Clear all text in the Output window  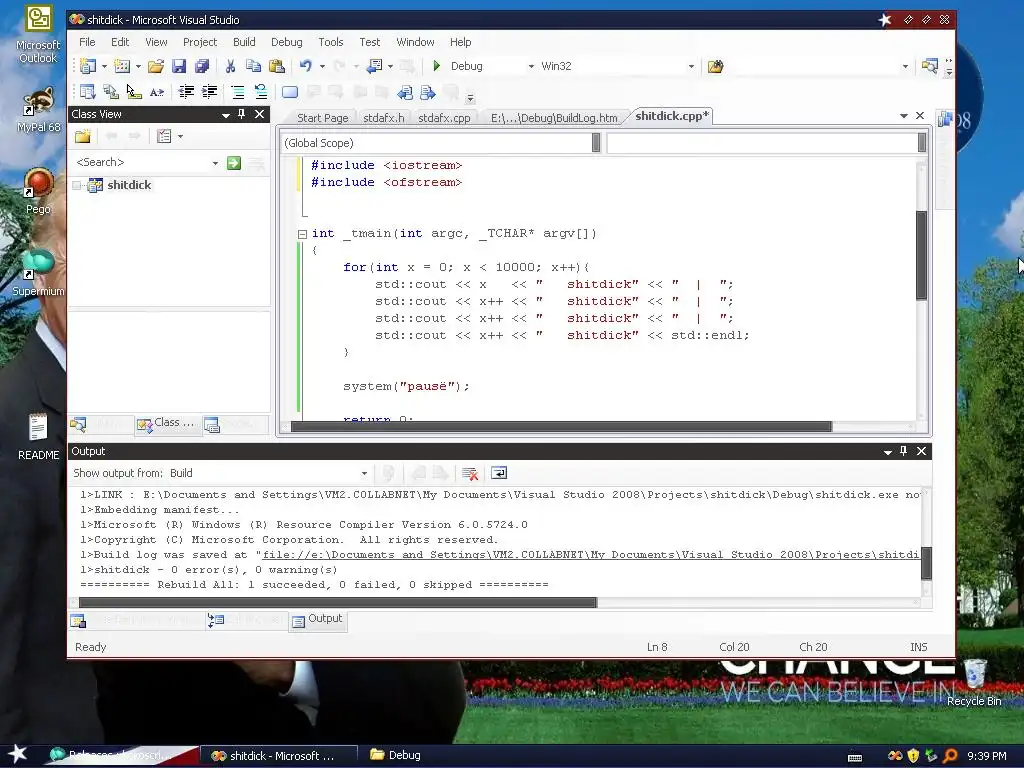coord(470,473)
